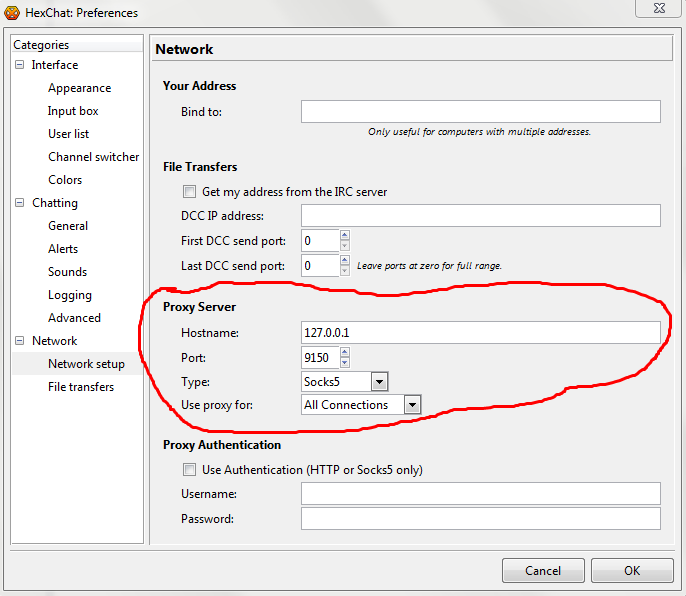Collapse the Interface category tree
This screenshot has height=596, width=686.
coord(19,65)
